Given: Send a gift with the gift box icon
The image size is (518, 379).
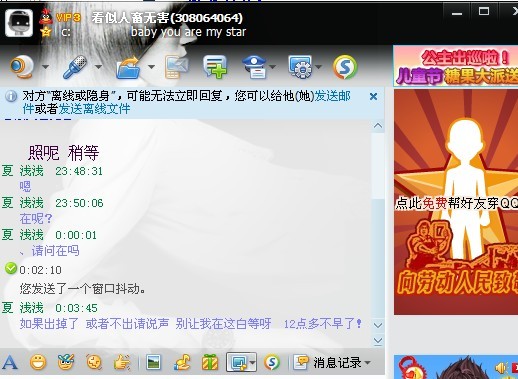Looking at the screenshot, I should (x=210, y=362).
